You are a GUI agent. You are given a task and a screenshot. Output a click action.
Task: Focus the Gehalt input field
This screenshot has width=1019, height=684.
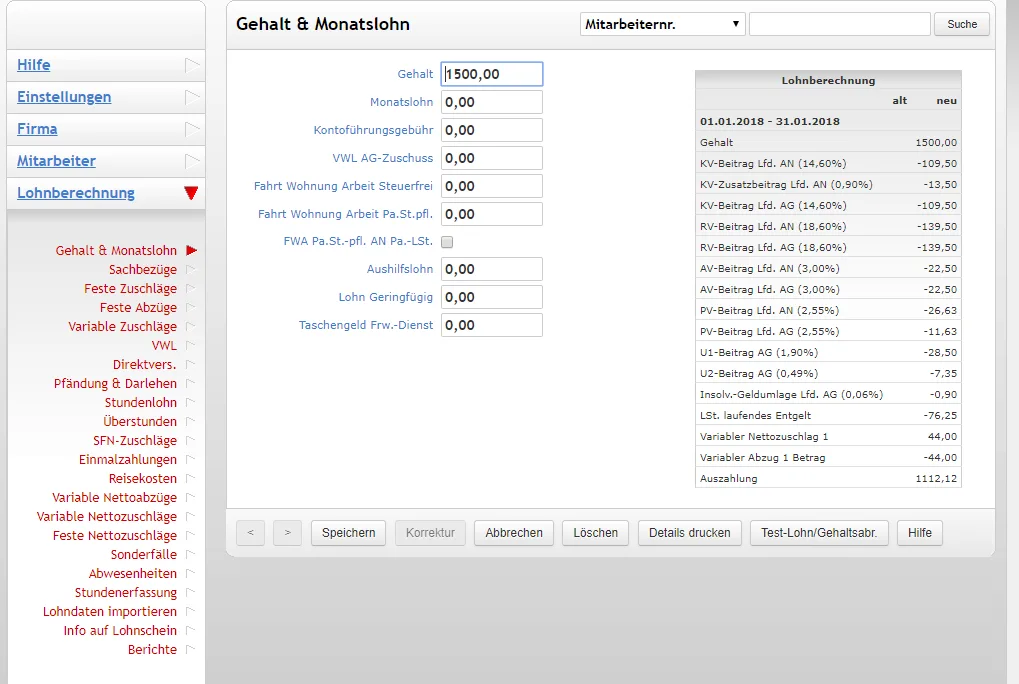[492, 74]
